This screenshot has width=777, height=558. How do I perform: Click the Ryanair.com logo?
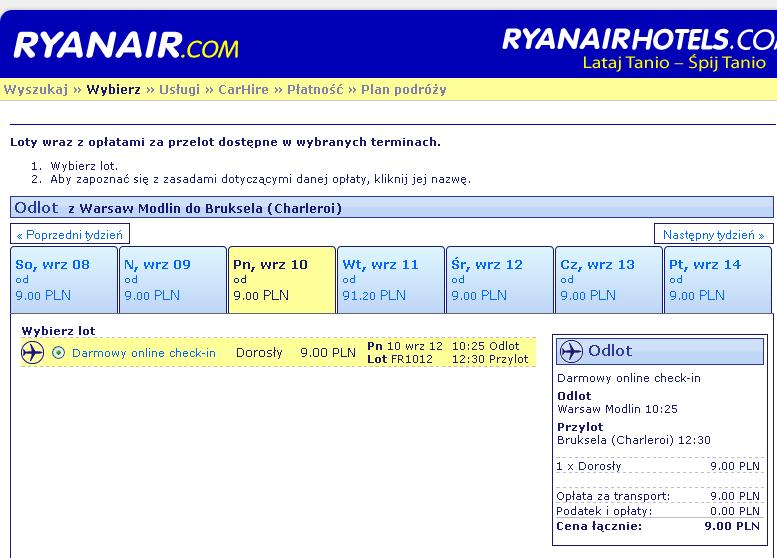(x=126, y=45)
